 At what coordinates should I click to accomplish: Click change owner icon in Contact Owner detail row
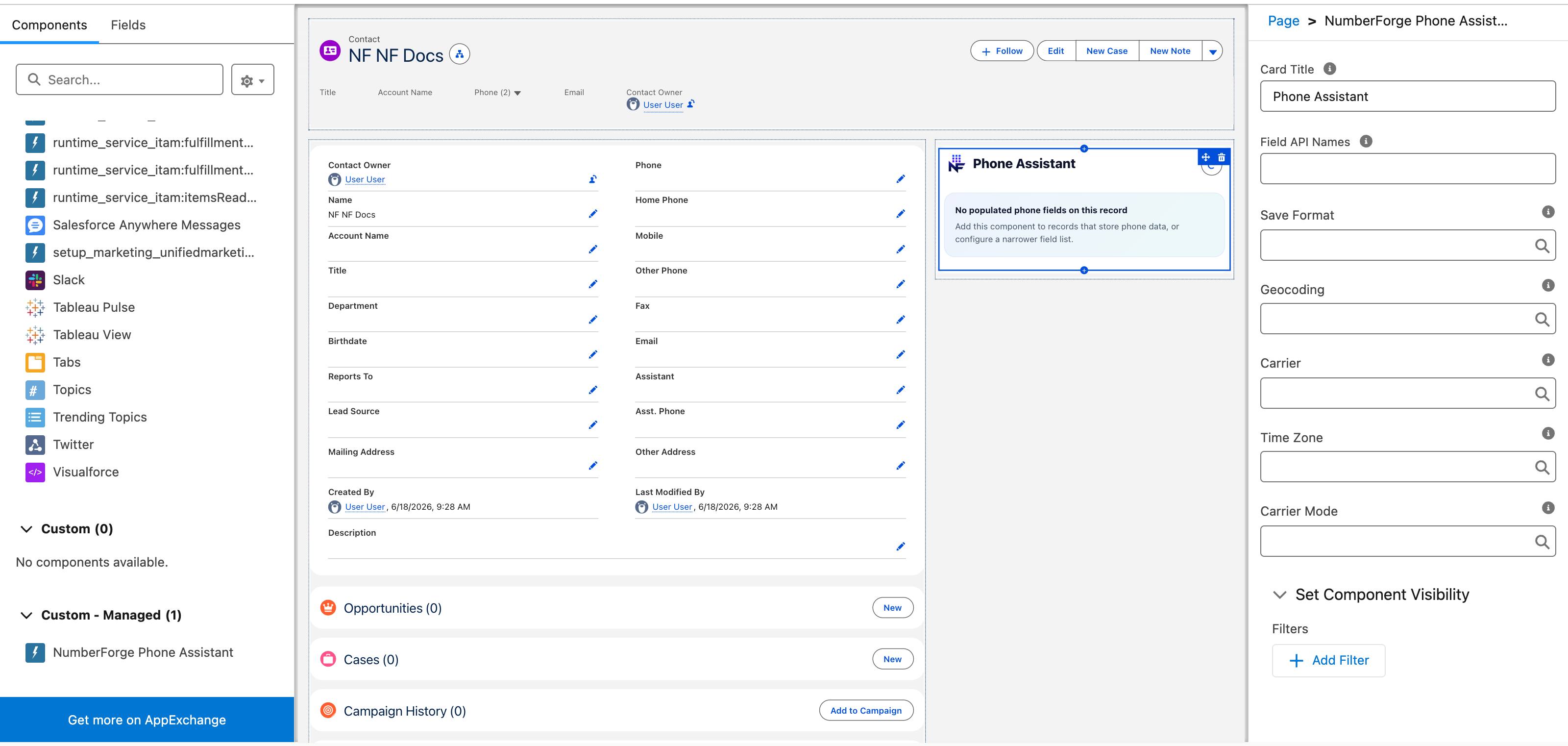[593, 179]
